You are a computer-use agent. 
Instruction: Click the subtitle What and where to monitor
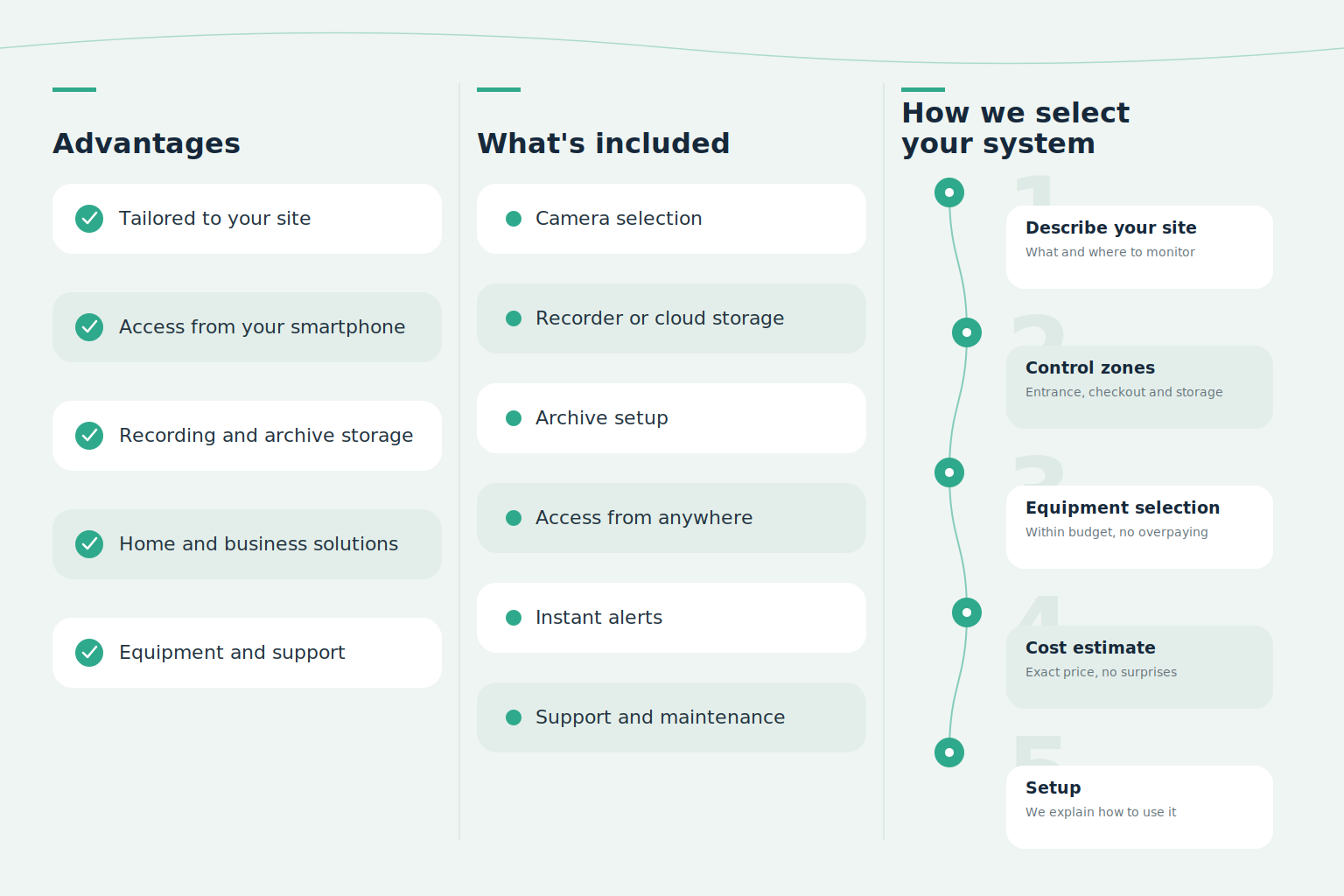pos(1110,252)
